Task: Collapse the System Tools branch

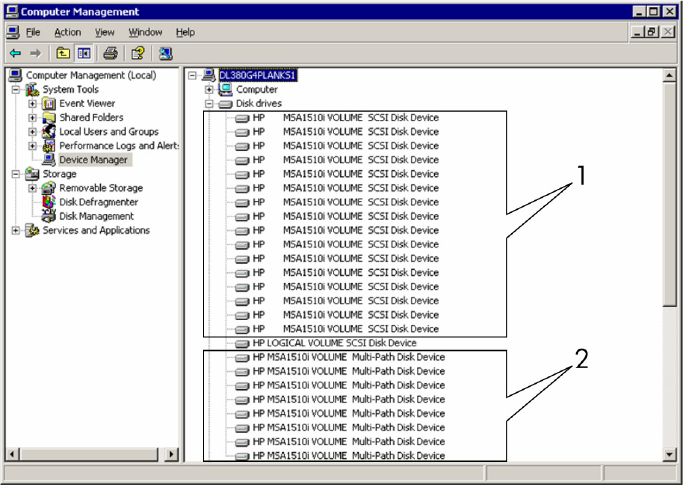Action: pos(16,89)
